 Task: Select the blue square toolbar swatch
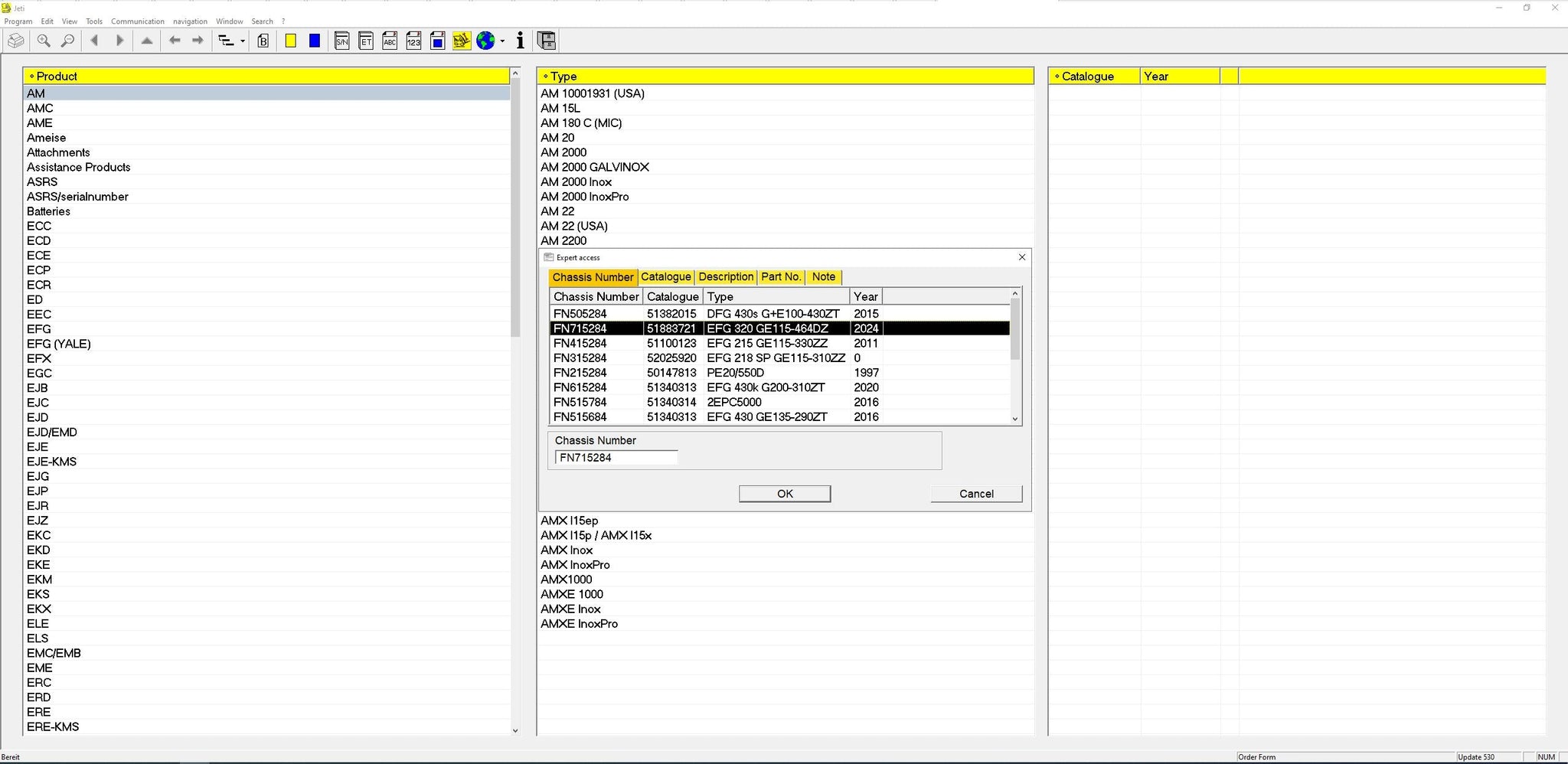pos(315,41)
